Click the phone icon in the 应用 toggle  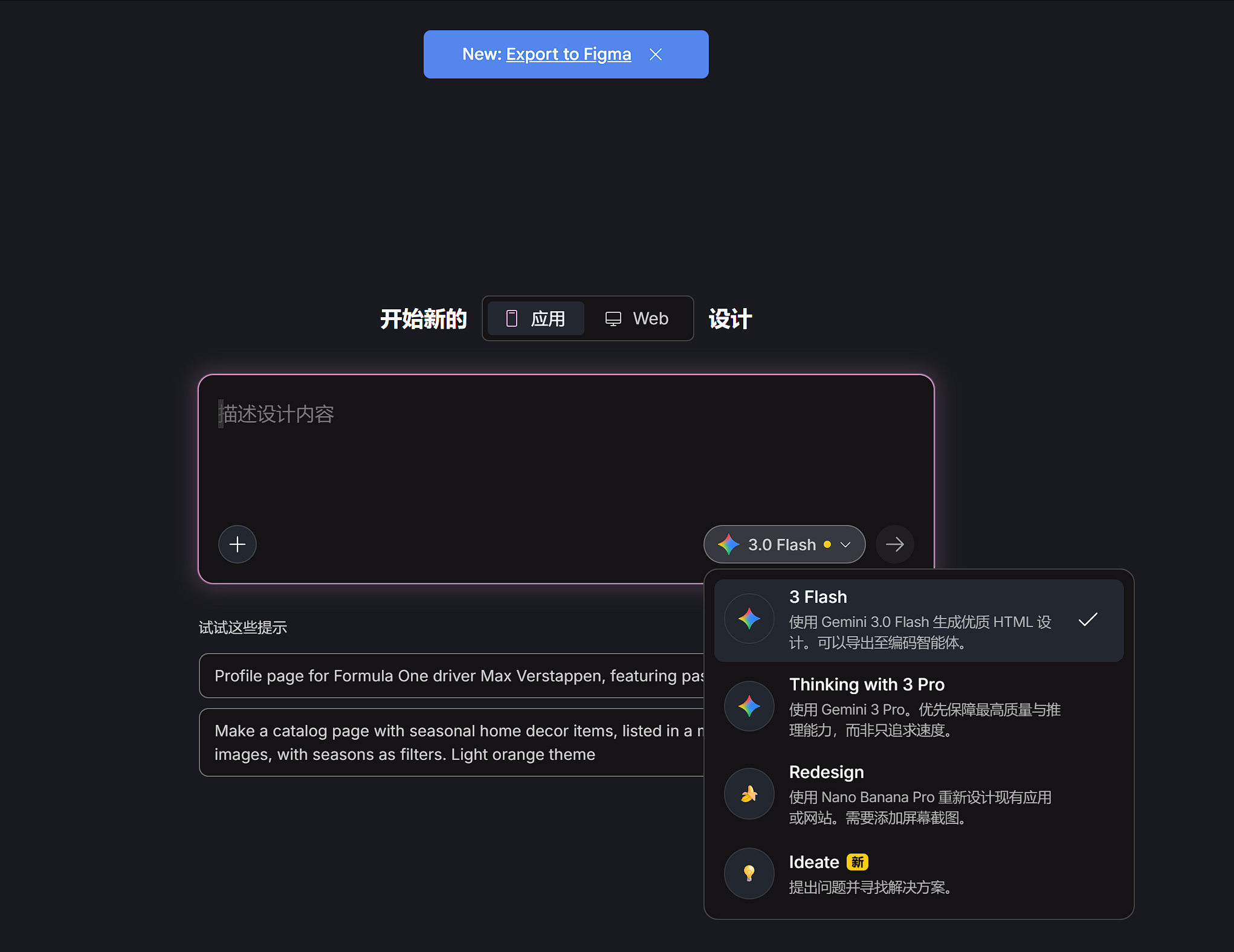[x=512, y=318]
